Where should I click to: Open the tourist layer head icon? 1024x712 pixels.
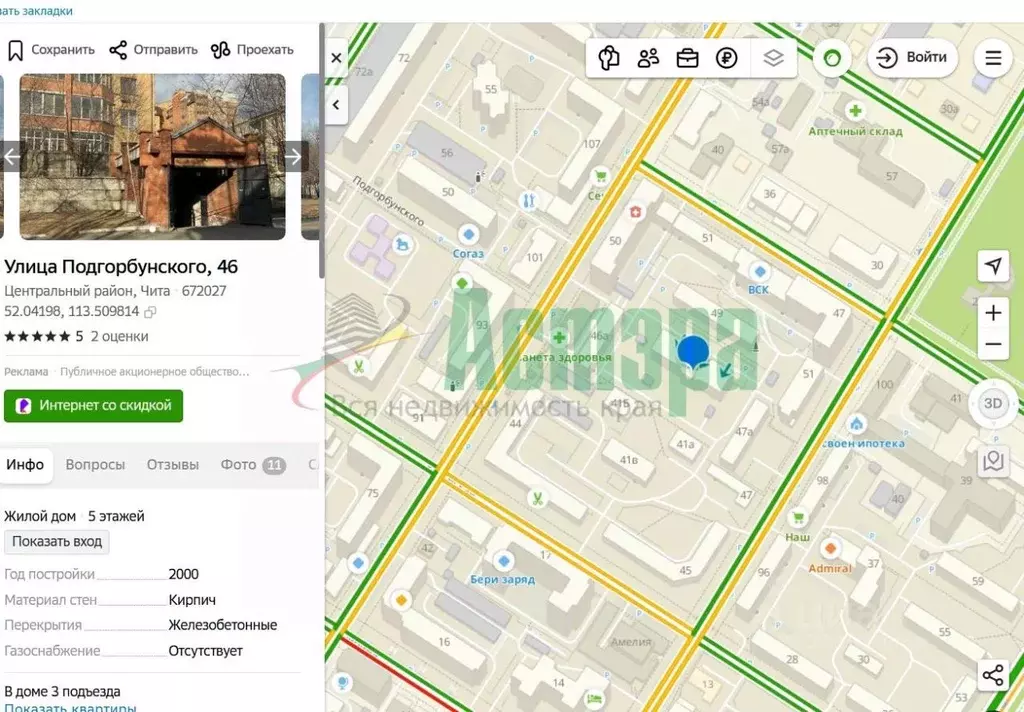(x=609, y=58)
